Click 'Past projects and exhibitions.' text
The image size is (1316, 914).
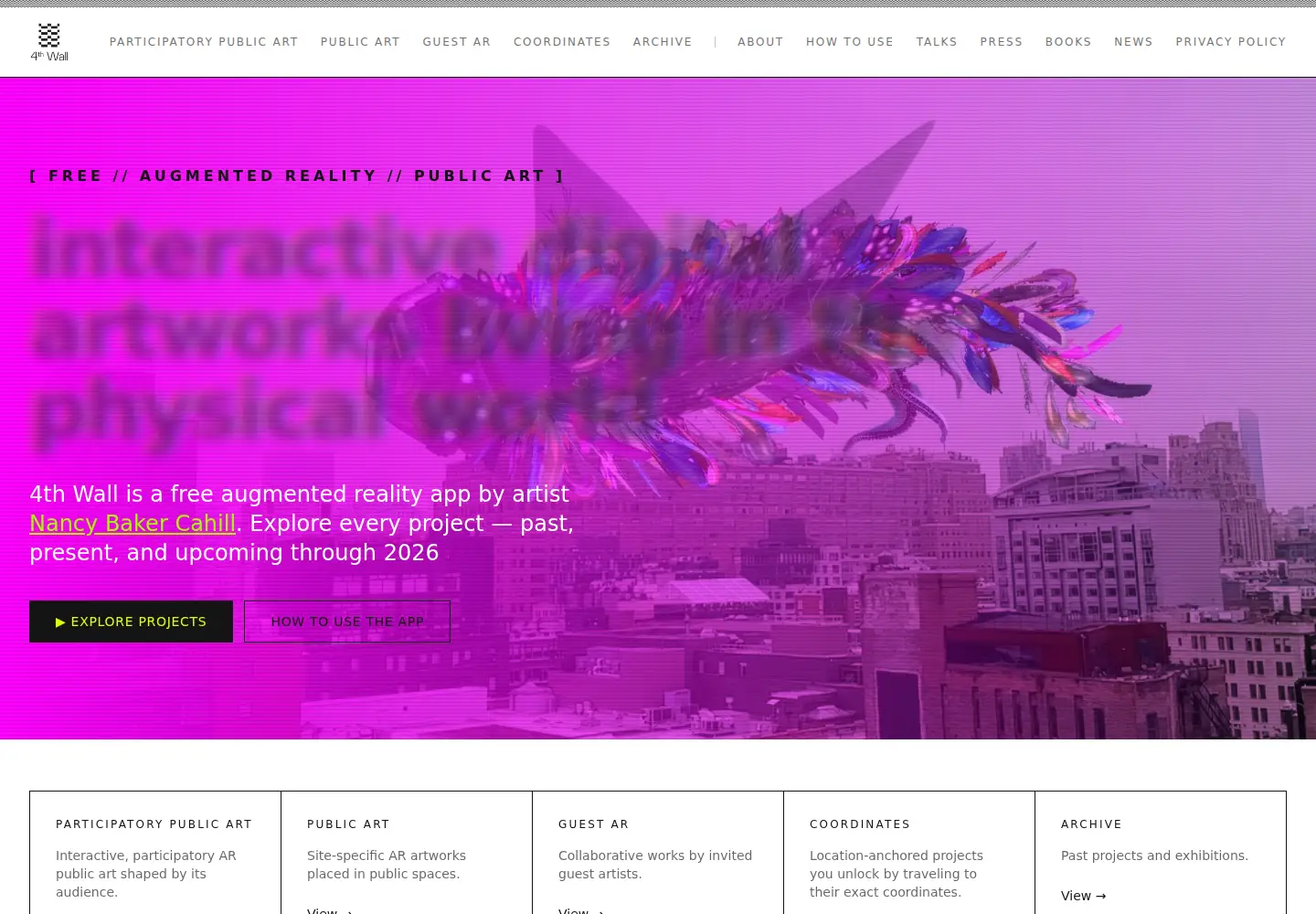1154,856
